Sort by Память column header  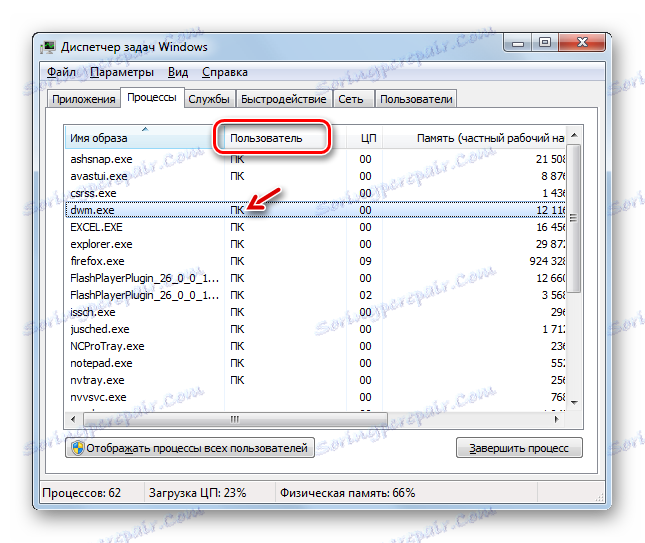click(474, 137)
